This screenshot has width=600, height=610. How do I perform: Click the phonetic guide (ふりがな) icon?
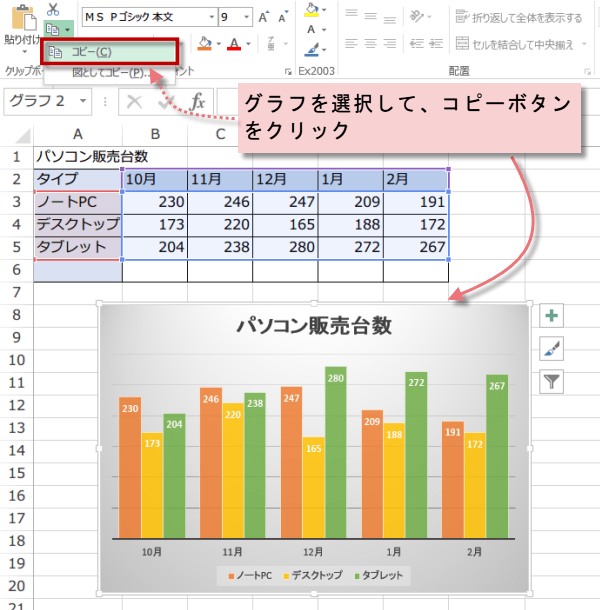(271, 44)
